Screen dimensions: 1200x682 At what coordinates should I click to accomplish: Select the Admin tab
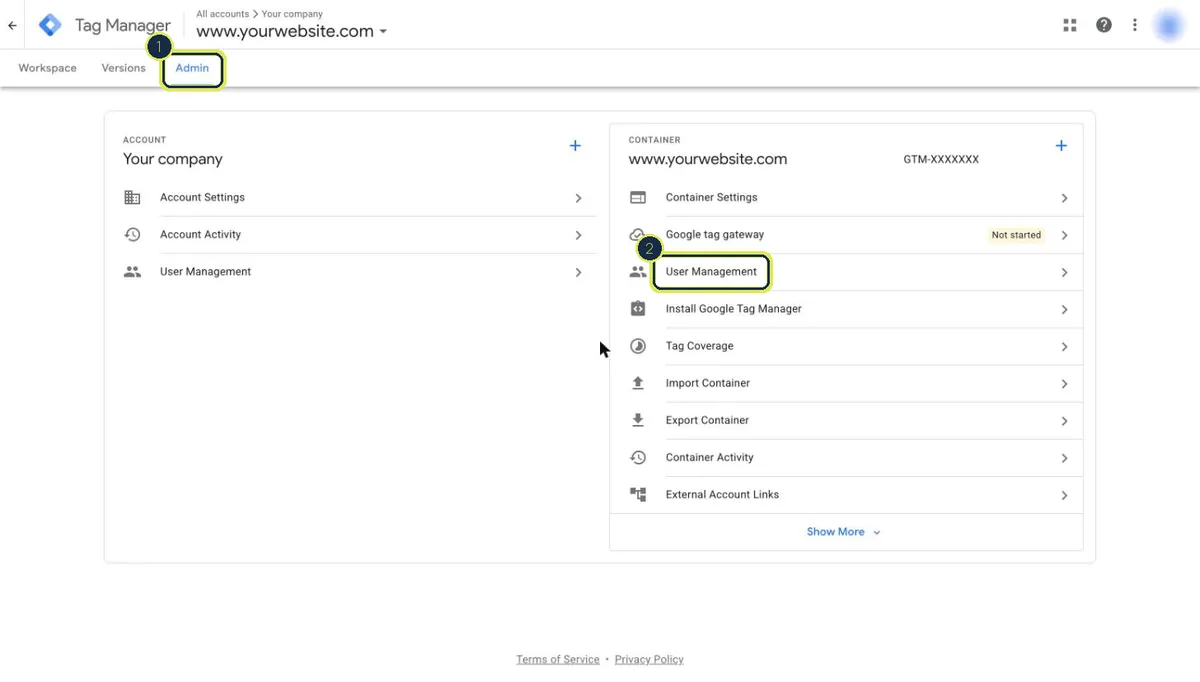click(x=192, y=68)
